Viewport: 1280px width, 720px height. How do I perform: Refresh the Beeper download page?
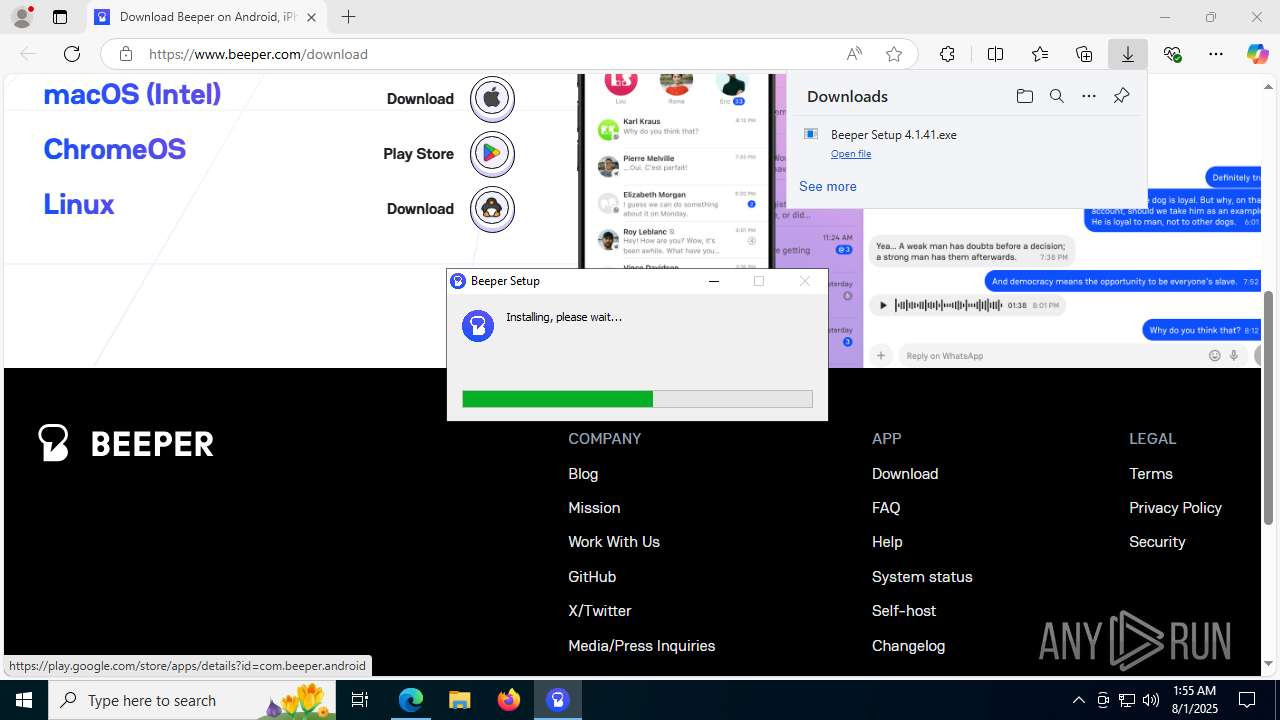point(72,54)
